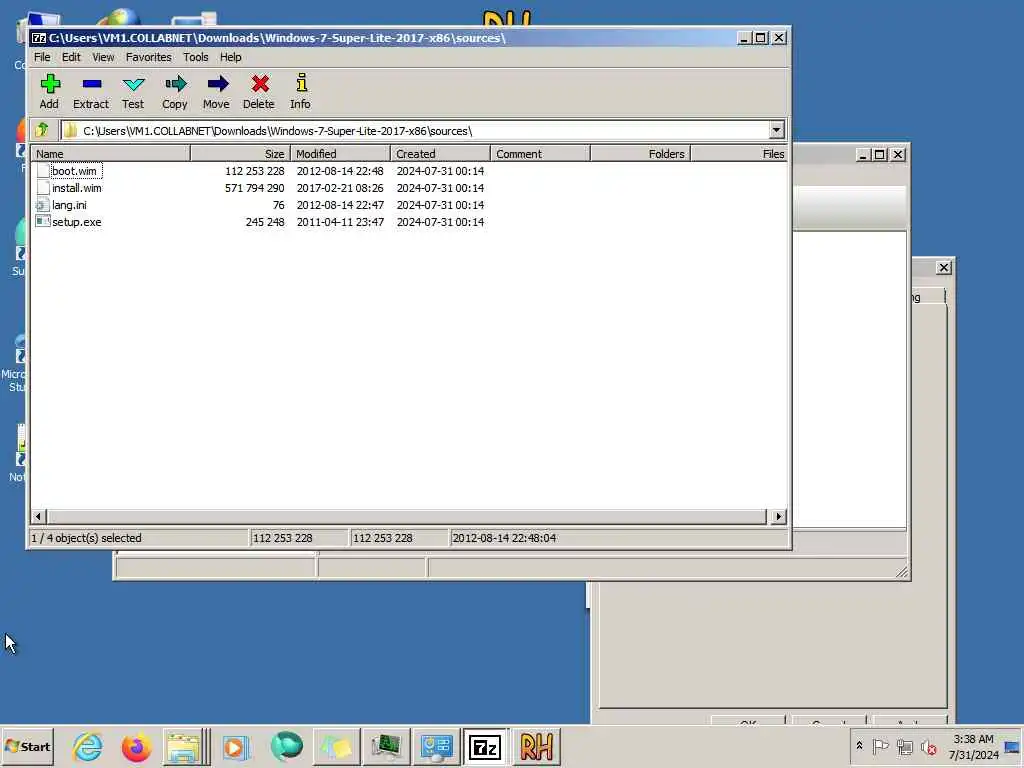Click the sticky notes taskbar icon
The image size is (1024, 768).
(336, 746)
